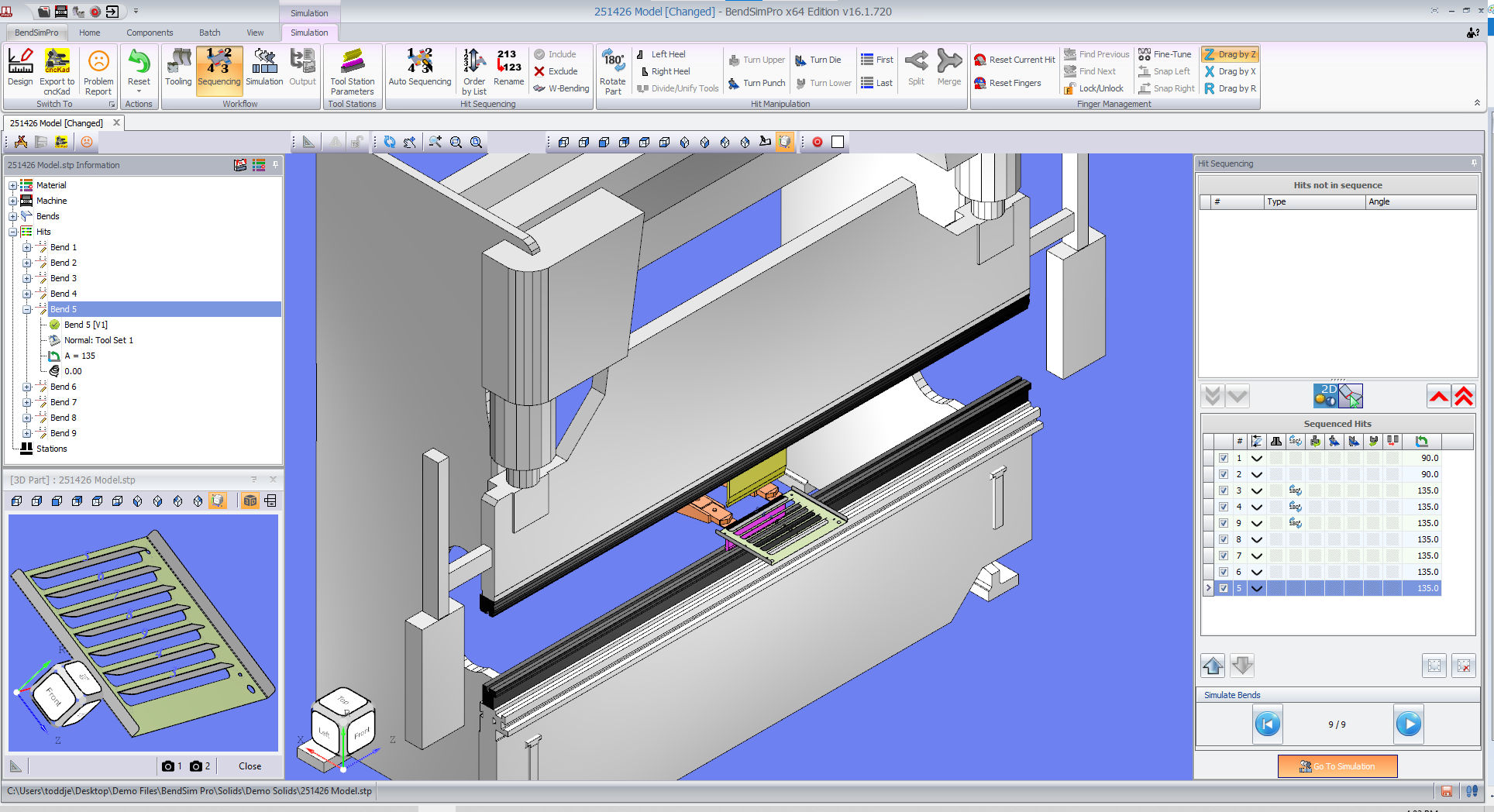This screenshot has height=812, width=1494.
Task: Uncheck the checkbox for sequenced hit 5
Action: [x=1224, y=588]
